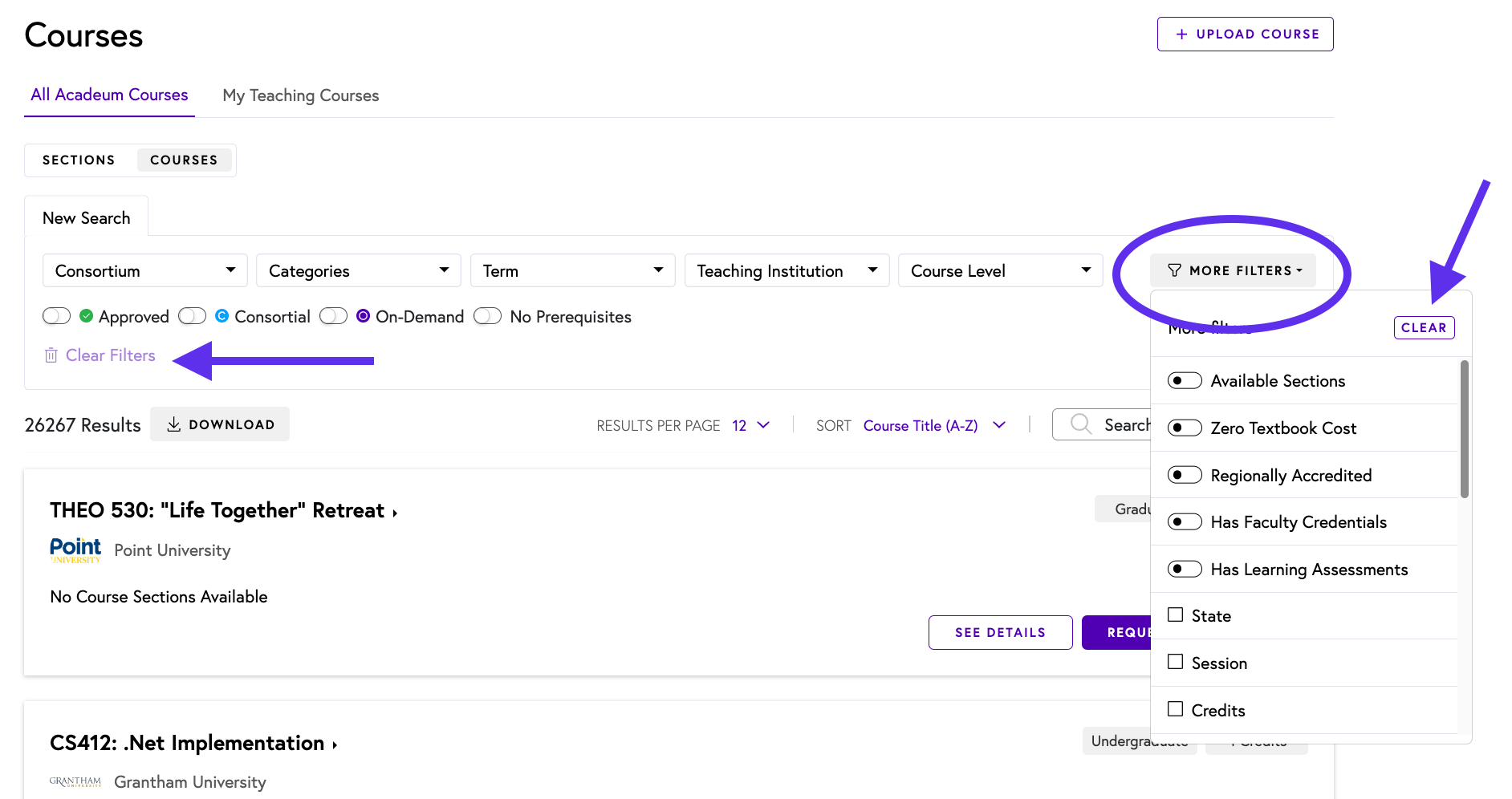Click the funnel icon in More Filters

pos(1174,270)
